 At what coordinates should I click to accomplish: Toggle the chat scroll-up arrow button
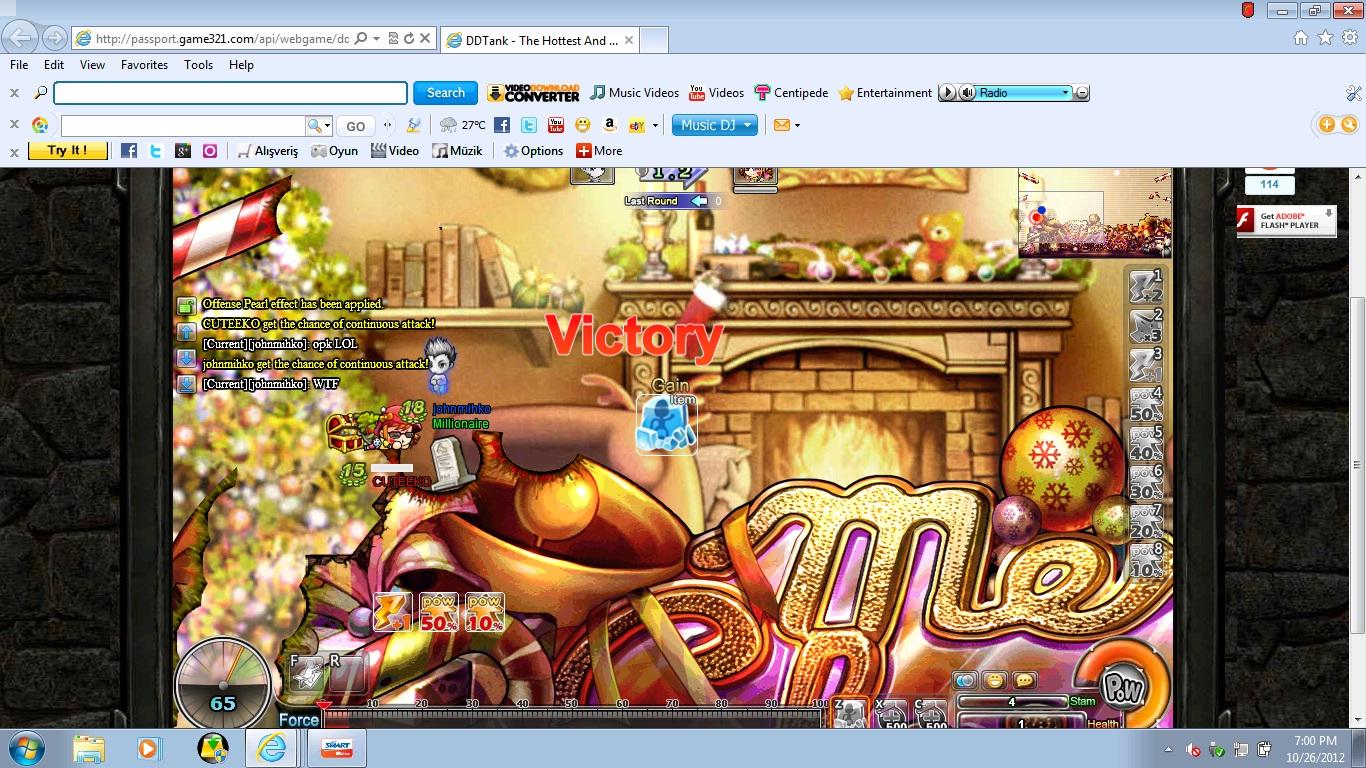pos(186,332)
